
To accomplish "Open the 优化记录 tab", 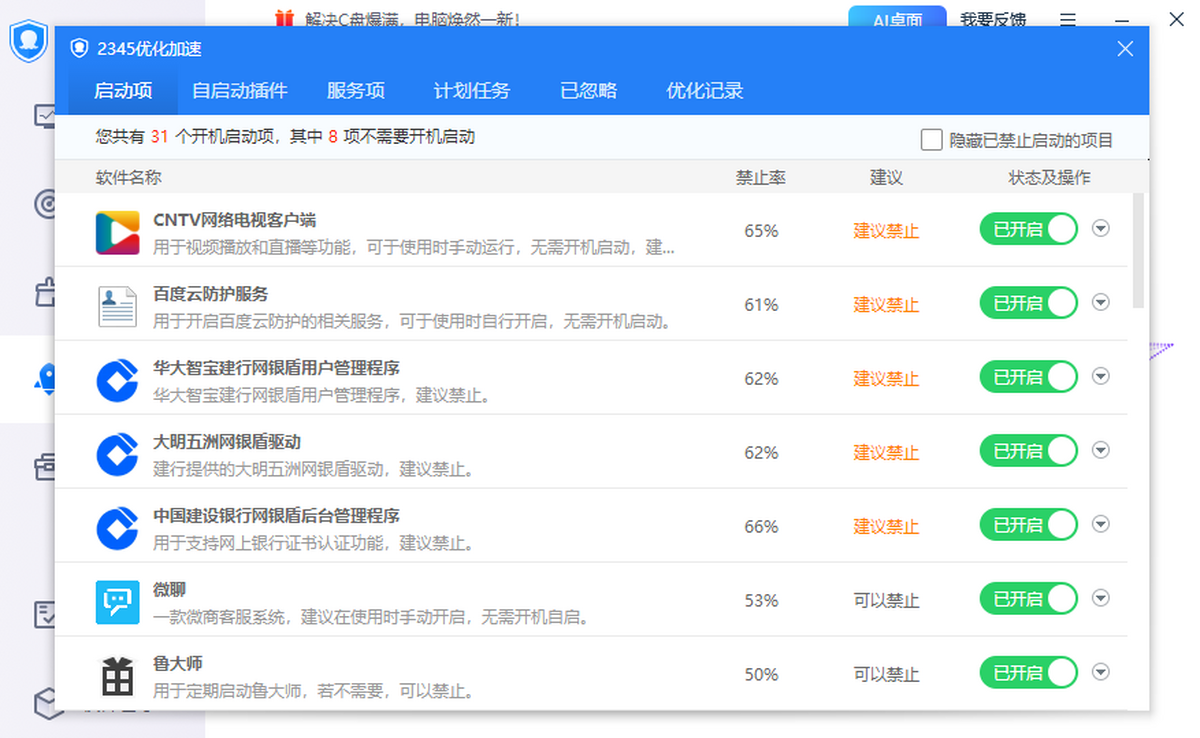I will 705,91.
